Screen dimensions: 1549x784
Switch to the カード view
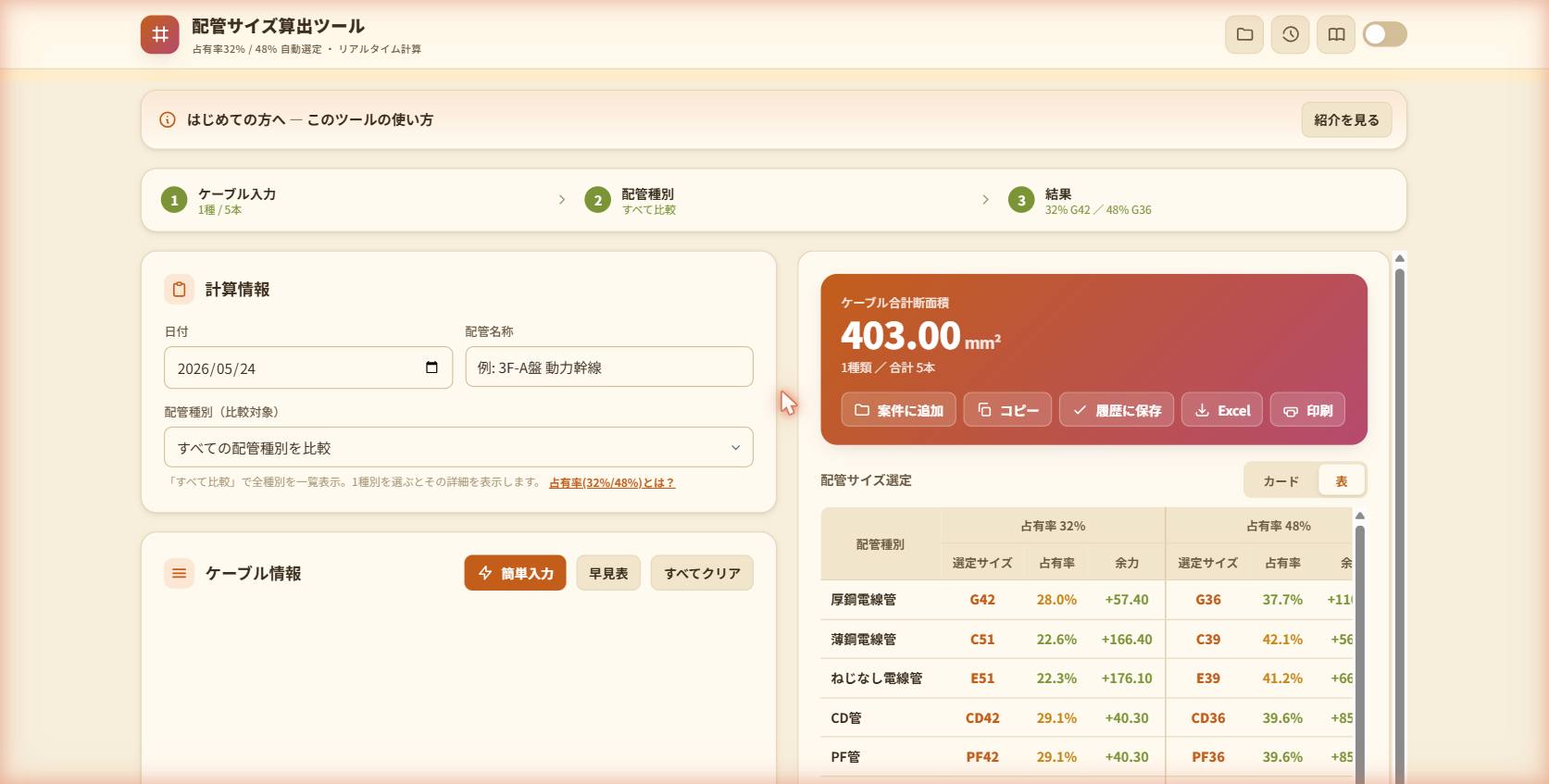1281,480
